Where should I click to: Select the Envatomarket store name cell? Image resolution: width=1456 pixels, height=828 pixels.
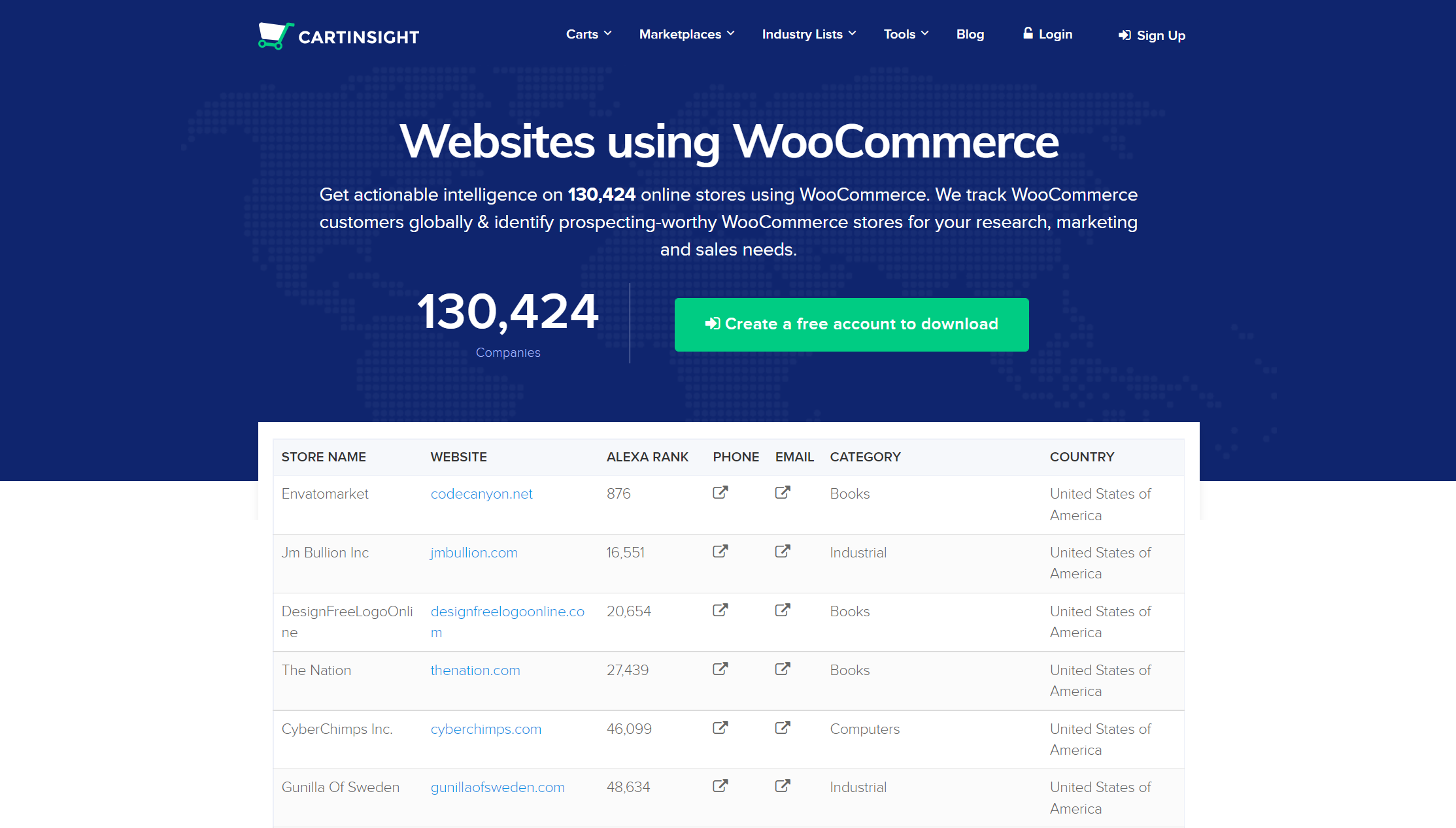[x=325, y=494]
